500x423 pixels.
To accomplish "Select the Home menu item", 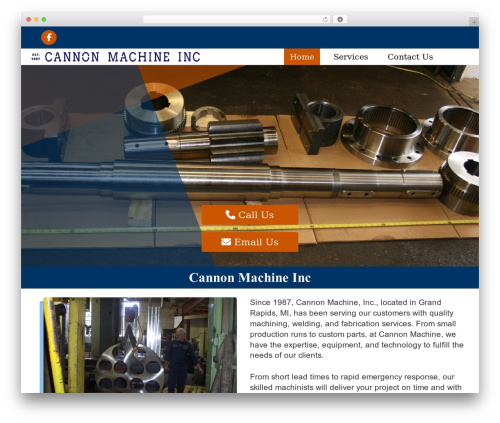I will coord(302,57).
